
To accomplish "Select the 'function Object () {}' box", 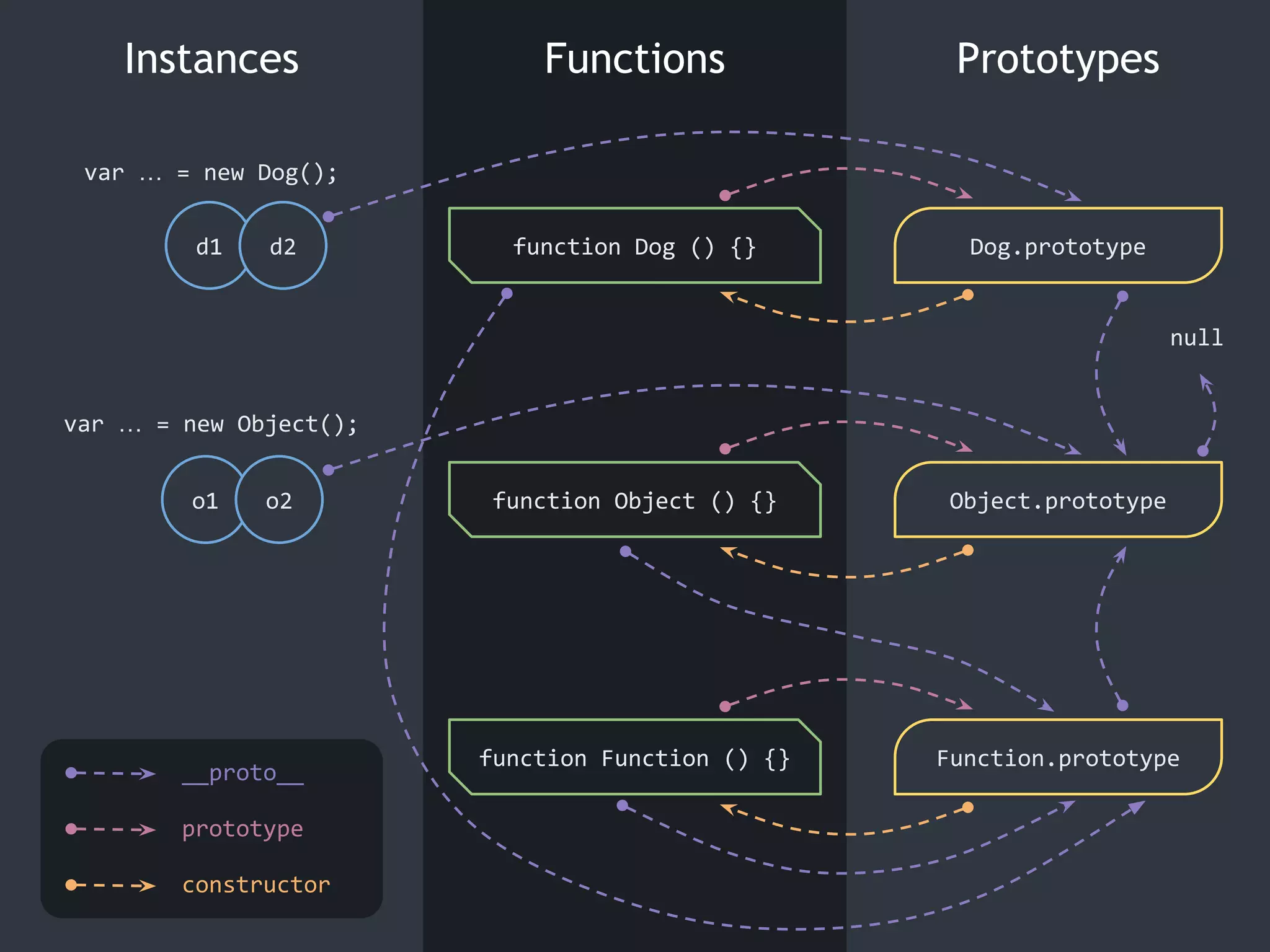I will coord(635,500).
